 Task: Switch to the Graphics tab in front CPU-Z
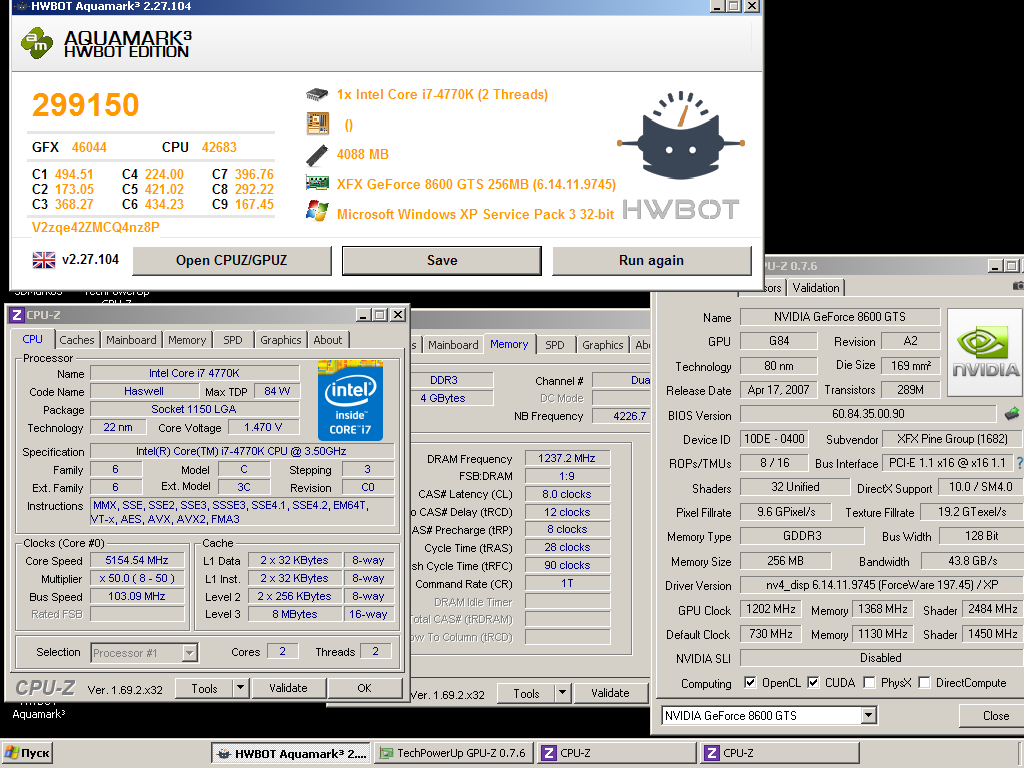tap(281, 340)
